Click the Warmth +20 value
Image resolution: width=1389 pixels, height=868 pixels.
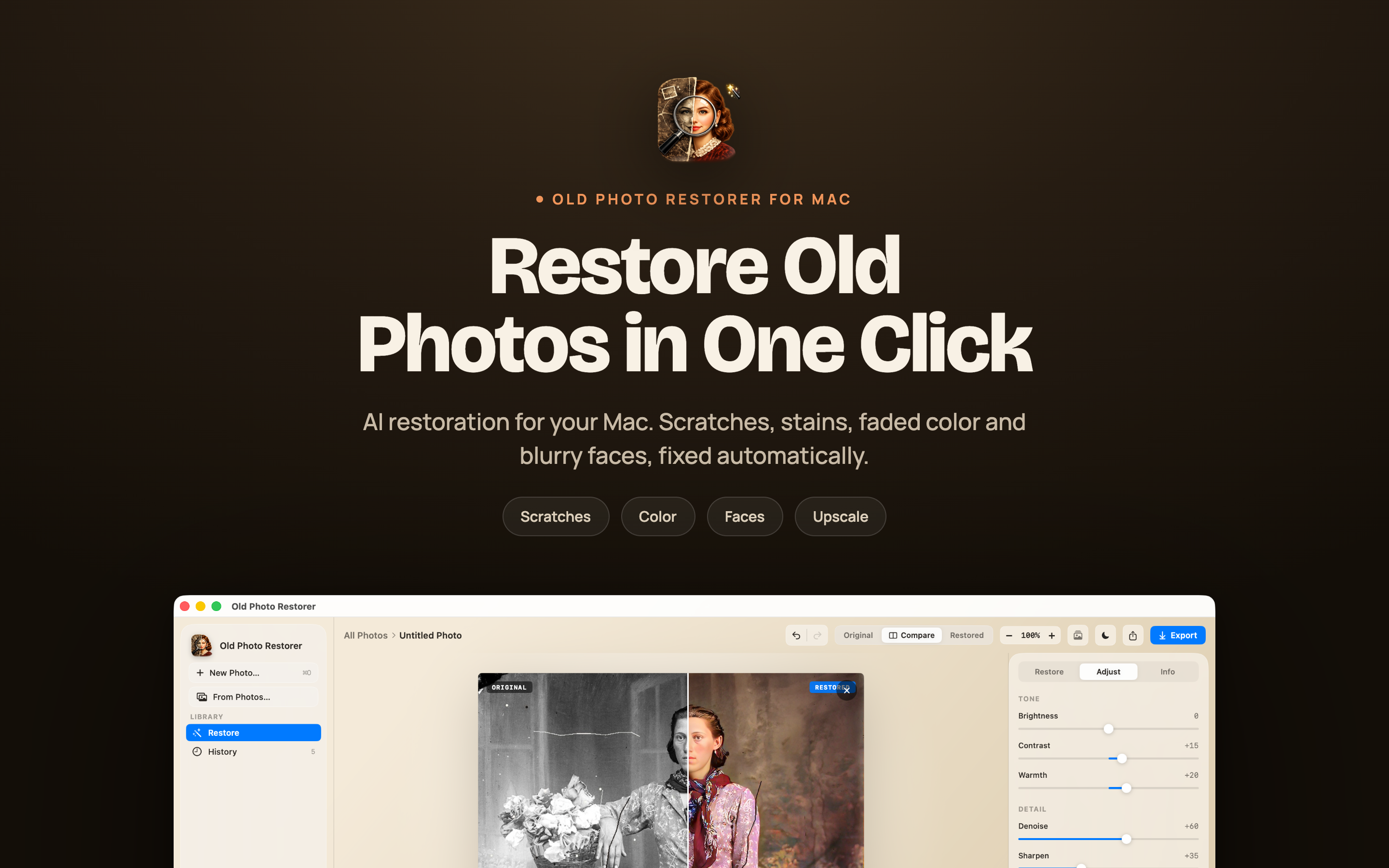1191,775
